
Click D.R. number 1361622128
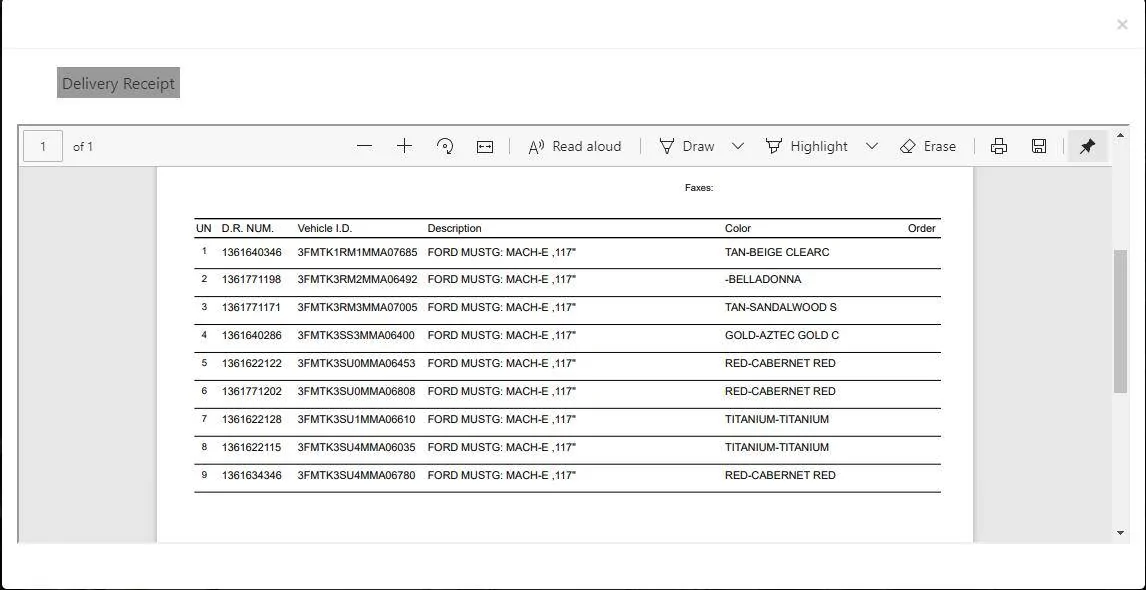[x=251, y=419]
